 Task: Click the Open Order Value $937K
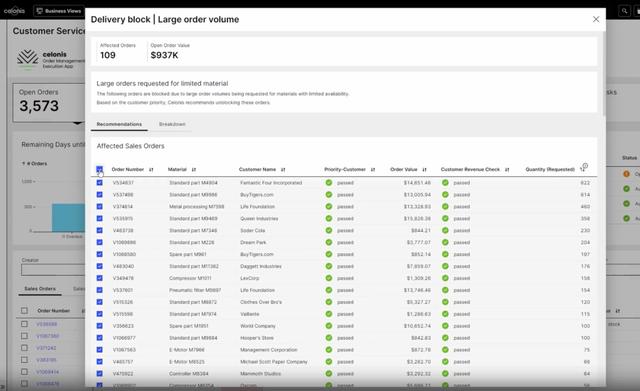(x=164, y=55)
